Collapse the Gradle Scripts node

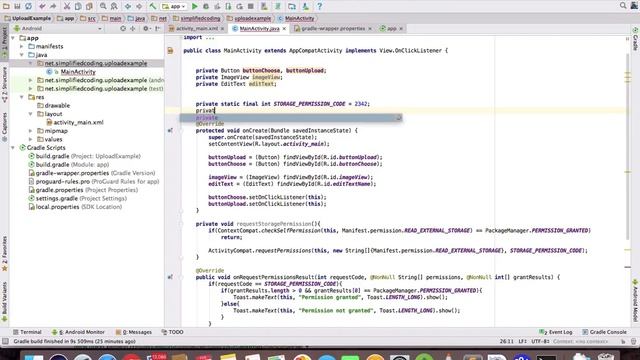point(13,148)
